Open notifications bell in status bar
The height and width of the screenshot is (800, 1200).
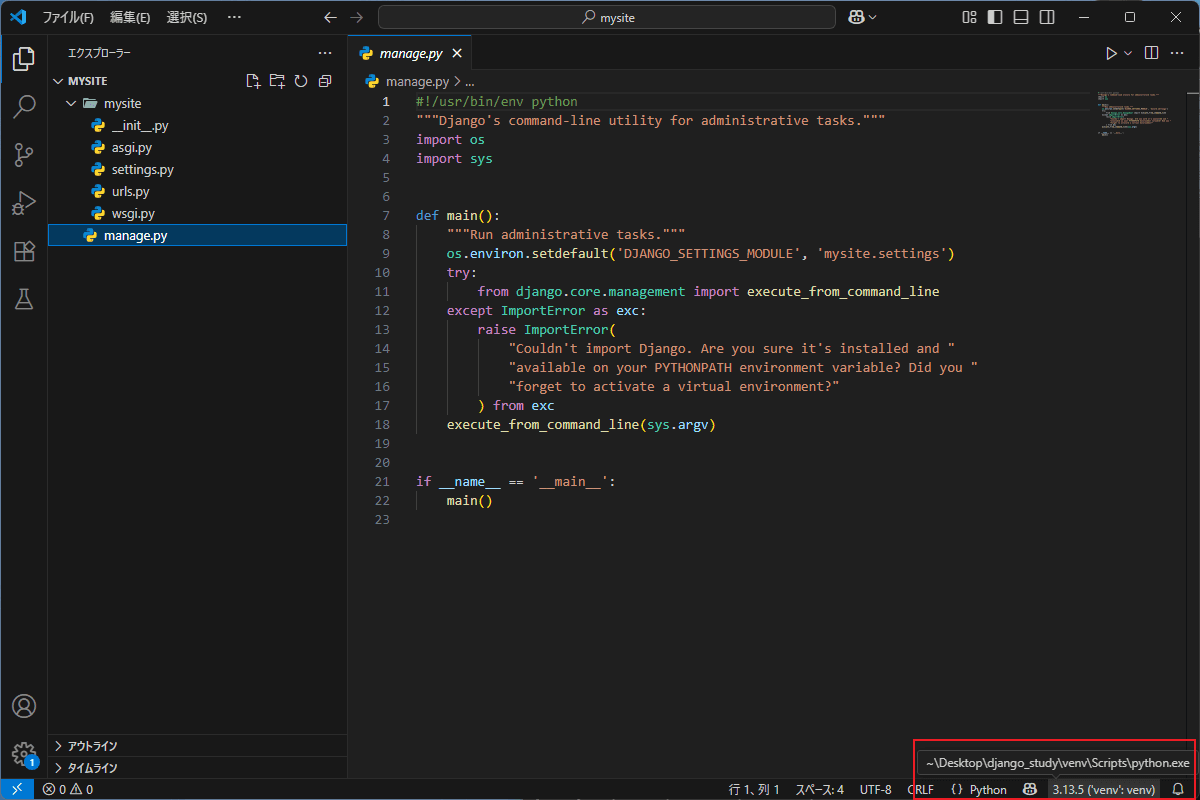click(1178, 789)
